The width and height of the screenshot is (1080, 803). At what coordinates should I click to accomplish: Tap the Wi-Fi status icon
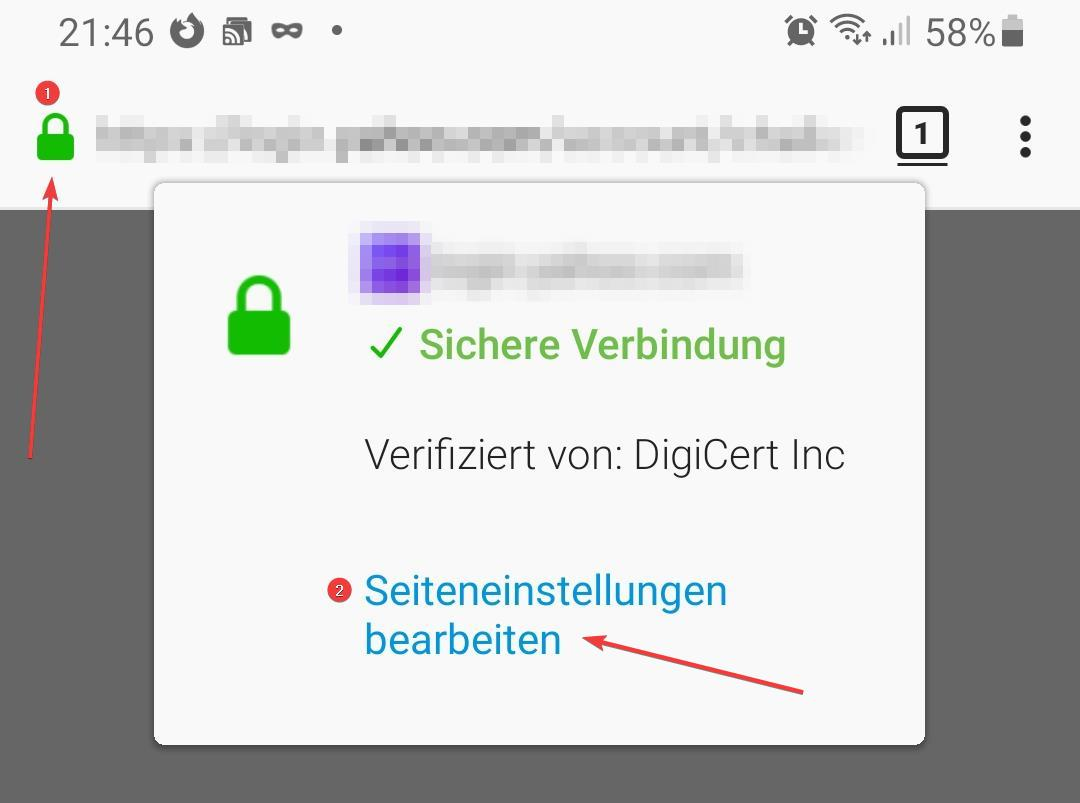(x=850, y=30)
